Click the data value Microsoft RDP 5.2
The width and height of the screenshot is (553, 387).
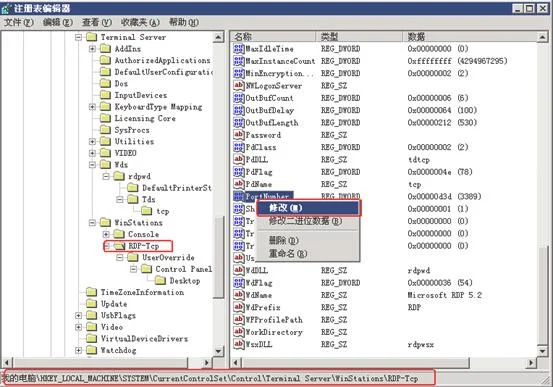444,295
